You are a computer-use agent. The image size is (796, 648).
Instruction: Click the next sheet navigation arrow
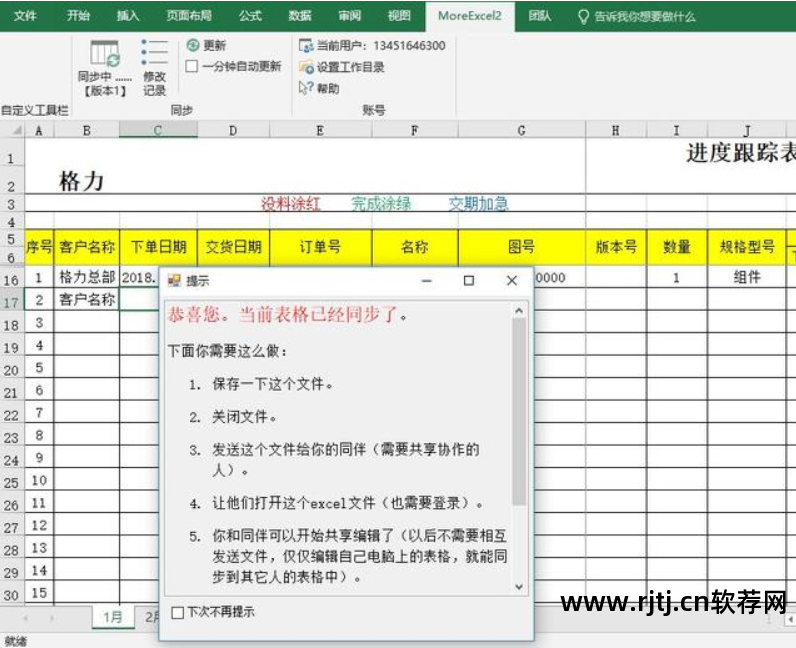click(51, 618)
